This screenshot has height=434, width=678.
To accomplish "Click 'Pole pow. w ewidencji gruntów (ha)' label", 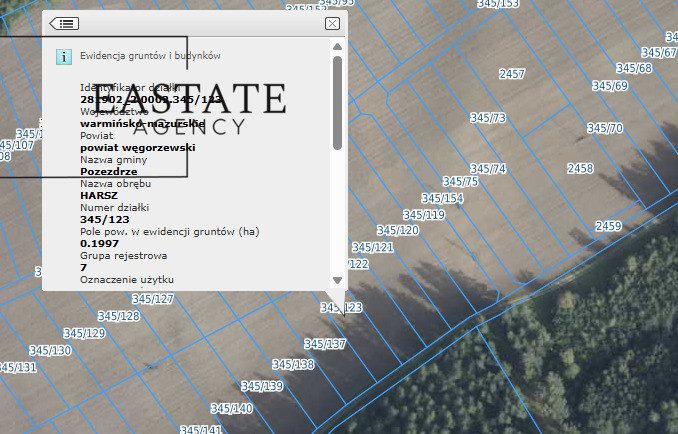I will coord(170,232).
